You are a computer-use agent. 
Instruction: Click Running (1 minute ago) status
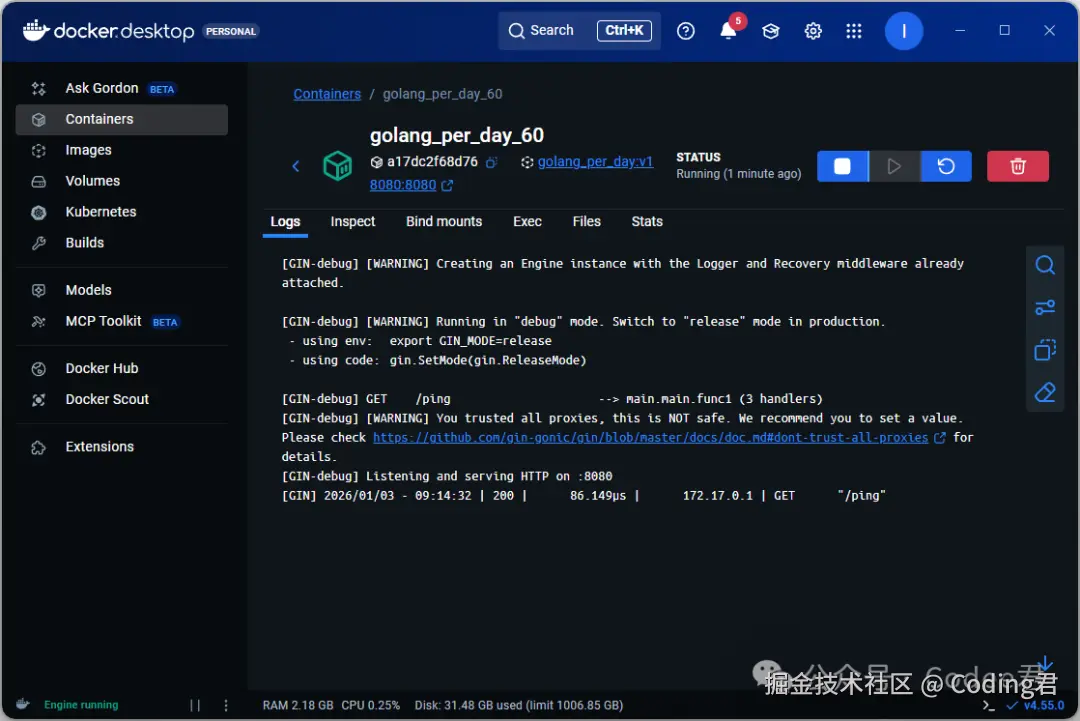click(x=738, y=174)
